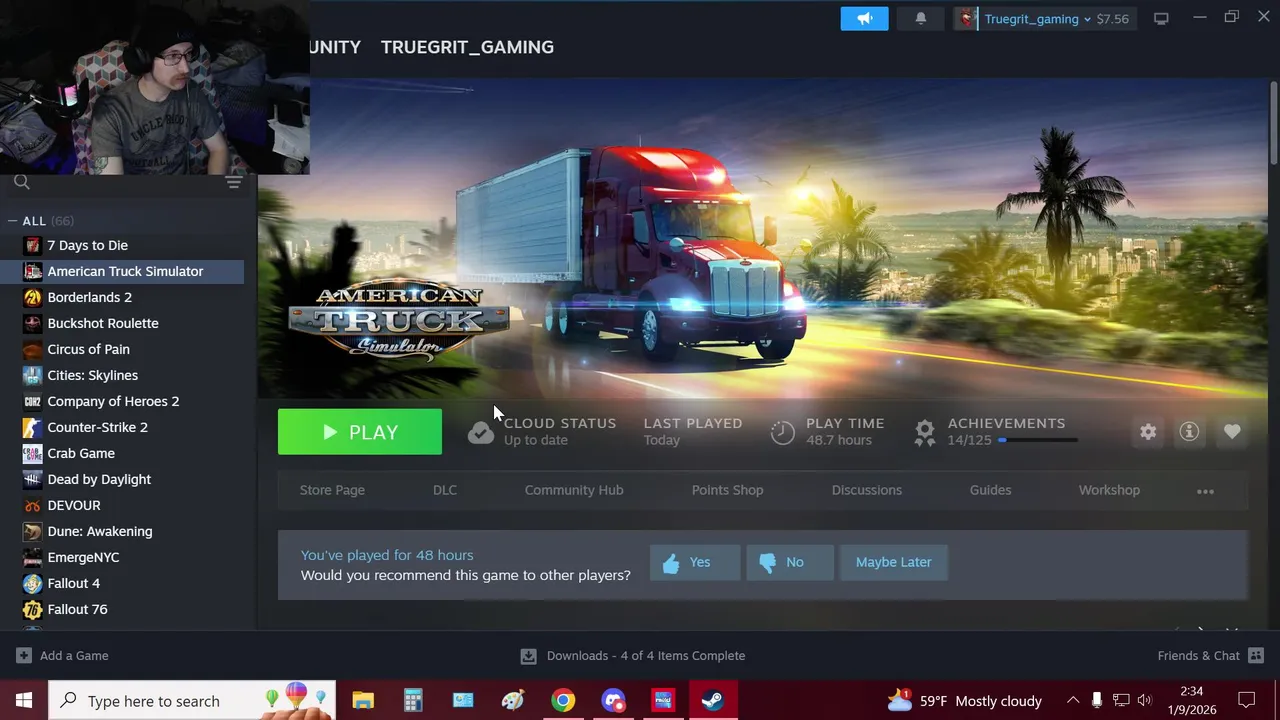Click No thumbs-down recommendation button

tap(789, 562)
